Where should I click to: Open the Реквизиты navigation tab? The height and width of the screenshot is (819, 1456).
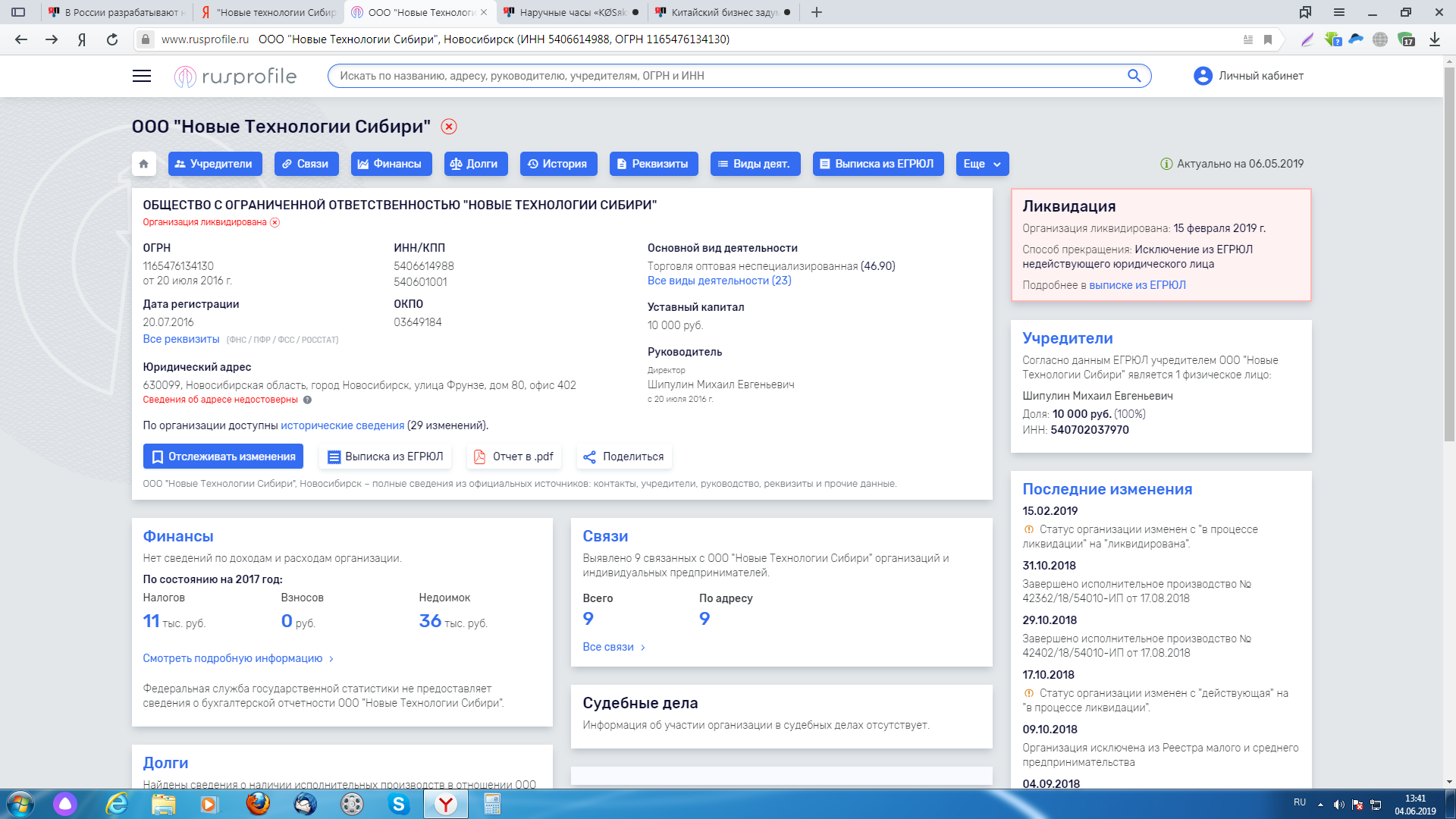click(x=654, y=164)
